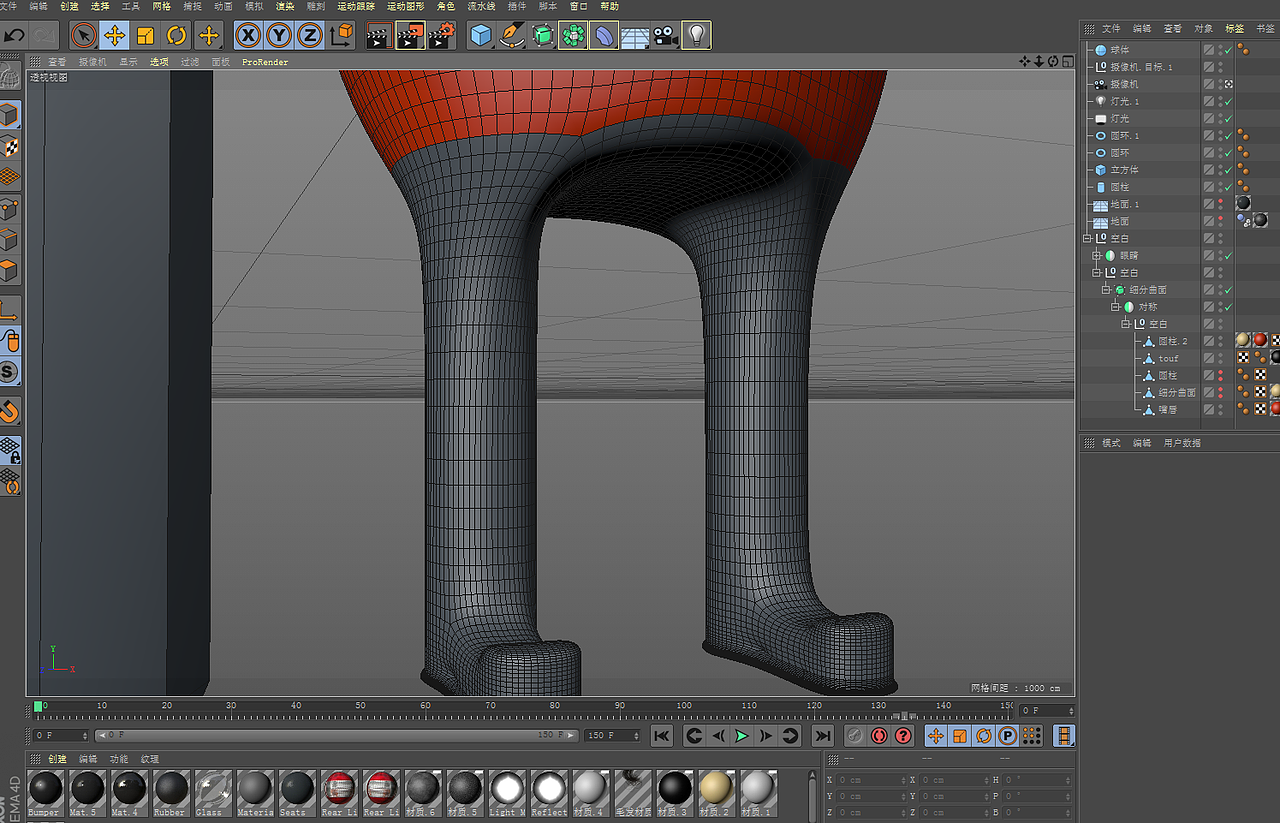Image resolution: width=1280 pixels, height=823 pixels.
Task: Click frame 60 on the timeline ruler
Action: coord(425,708)
